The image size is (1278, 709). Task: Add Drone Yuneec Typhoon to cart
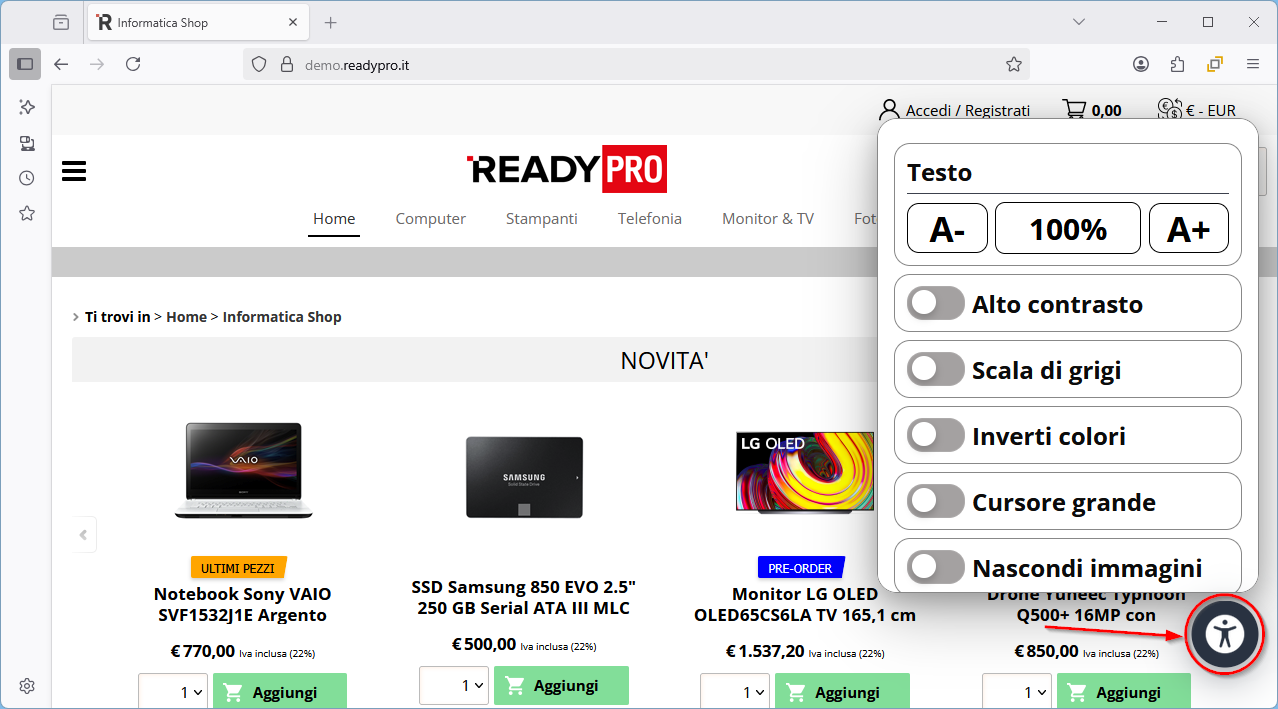tap(1124, 692)
